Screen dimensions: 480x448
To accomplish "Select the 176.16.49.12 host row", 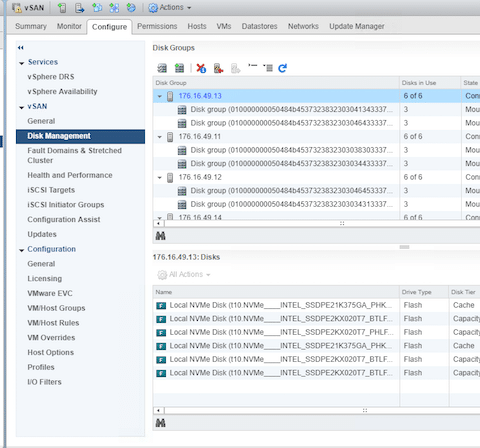I will pyautogui.click(x=316, y=177).
